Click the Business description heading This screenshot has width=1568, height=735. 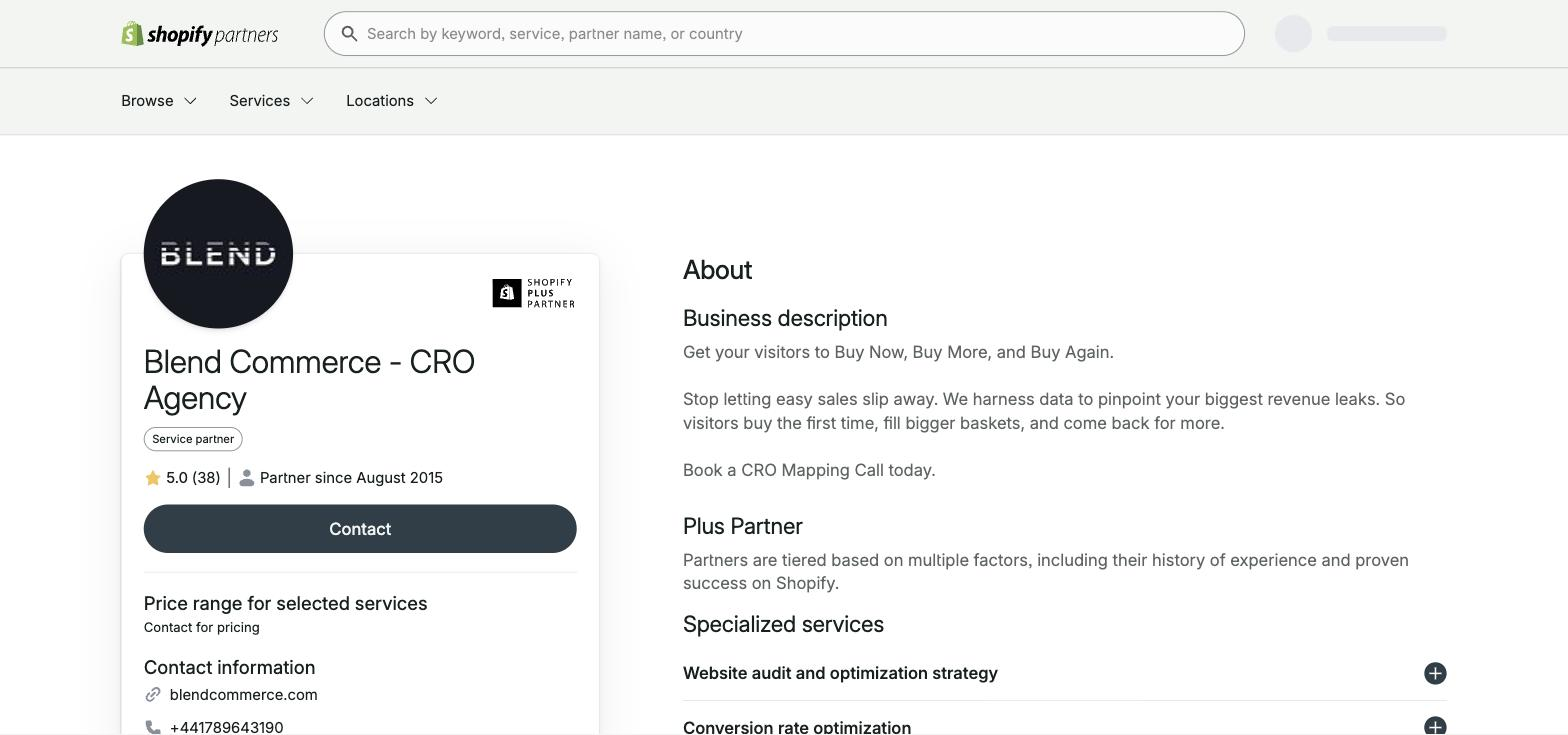click(x=785, y=318)
